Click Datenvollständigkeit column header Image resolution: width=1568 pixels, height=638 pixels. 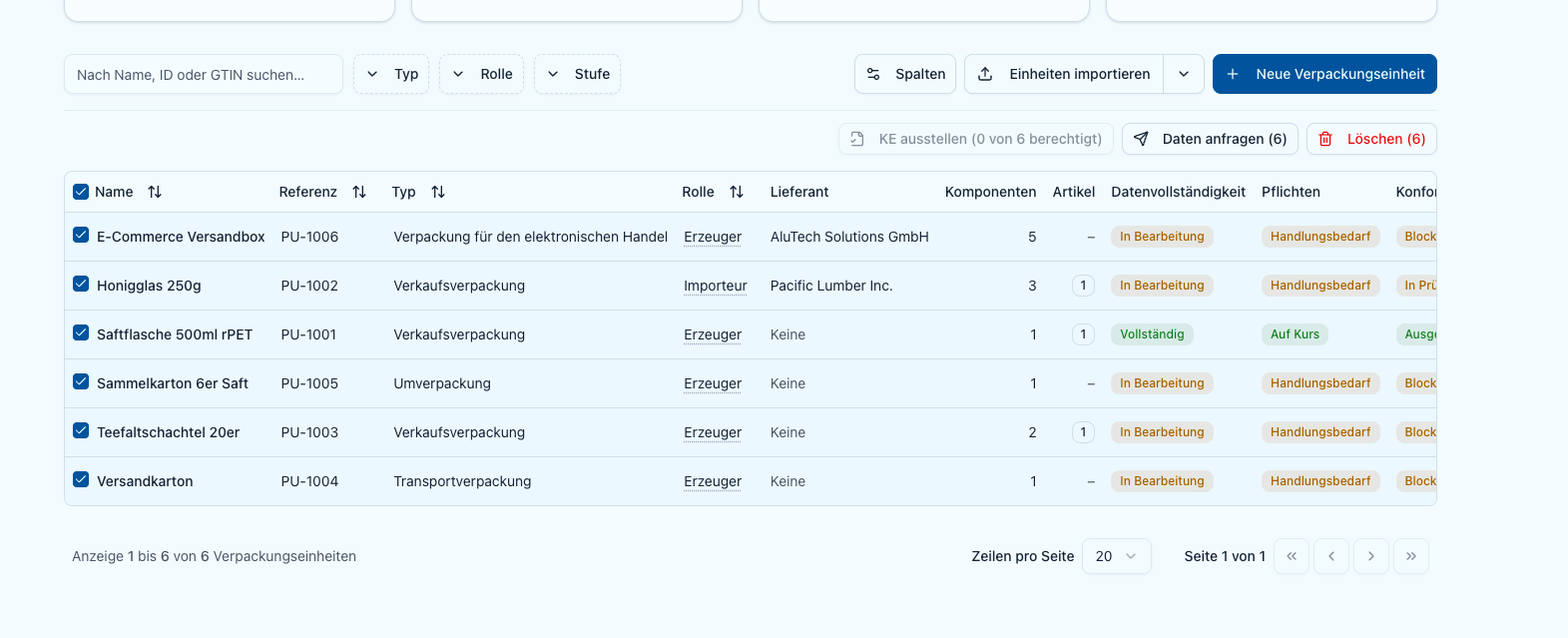click(1178, 192)
